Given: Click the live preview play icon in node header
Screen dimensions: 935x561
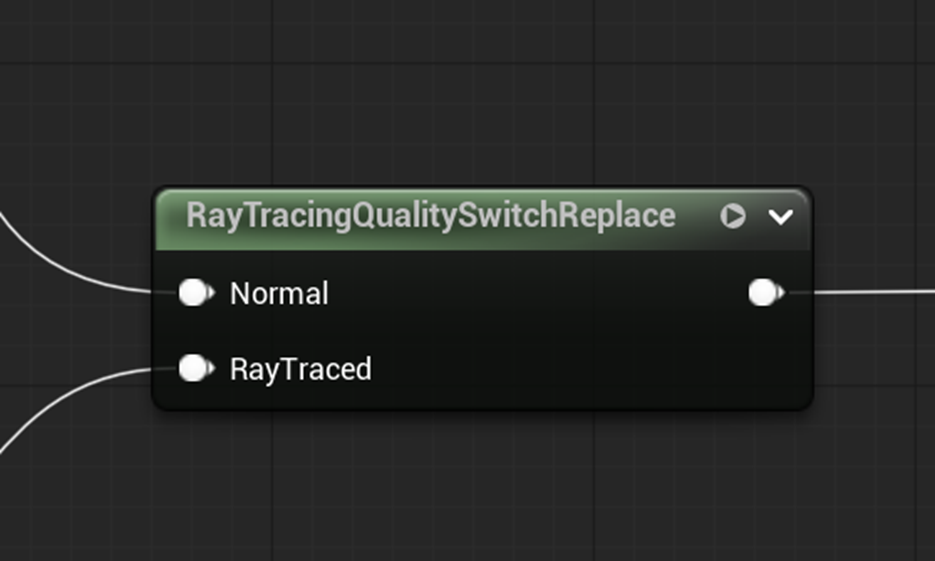Looking at the screenshot, I should (732, 216).
